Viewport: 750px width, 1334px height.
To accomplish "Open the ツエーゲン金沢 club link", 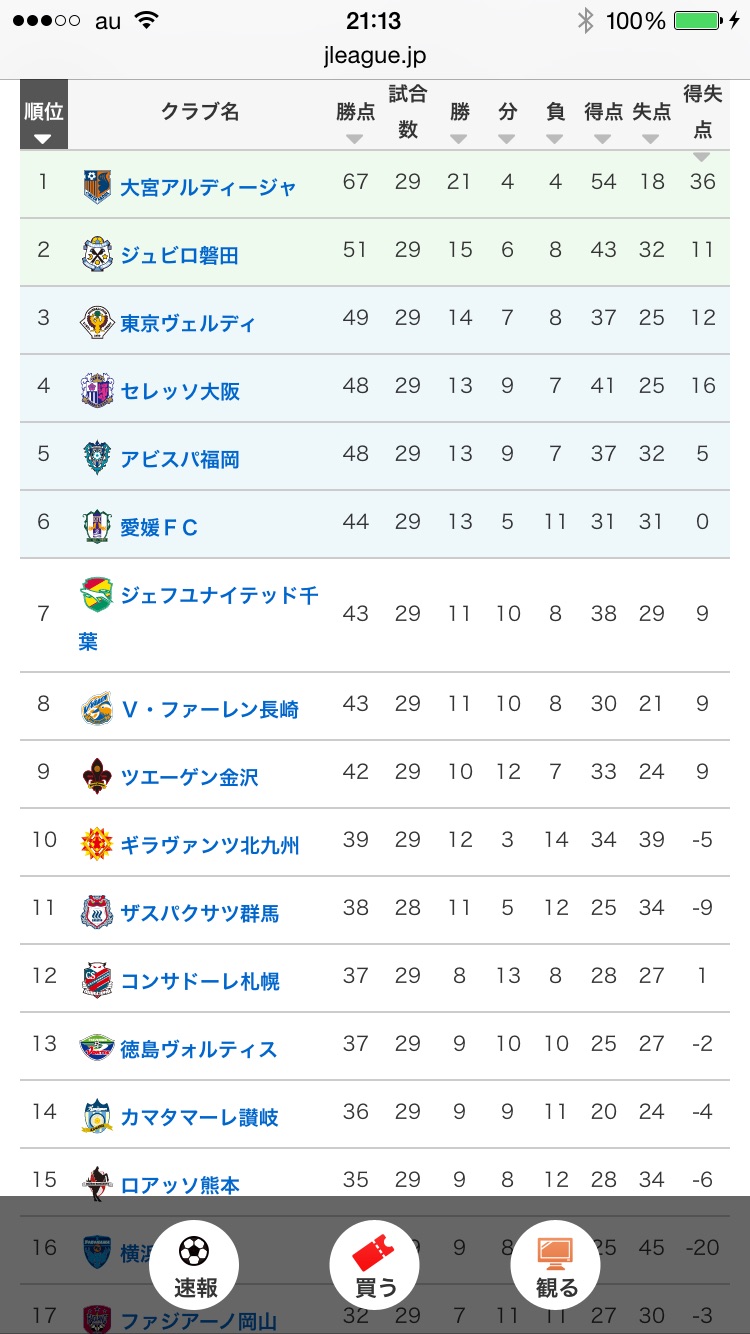I will pyautogui.click(x=189, y=777).
